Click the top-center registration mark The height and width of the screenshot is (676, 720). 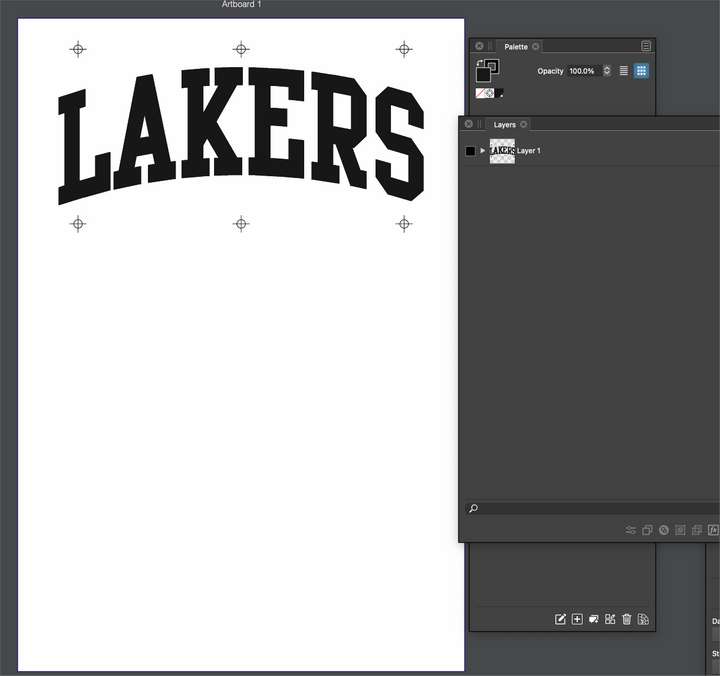point(241,49)
